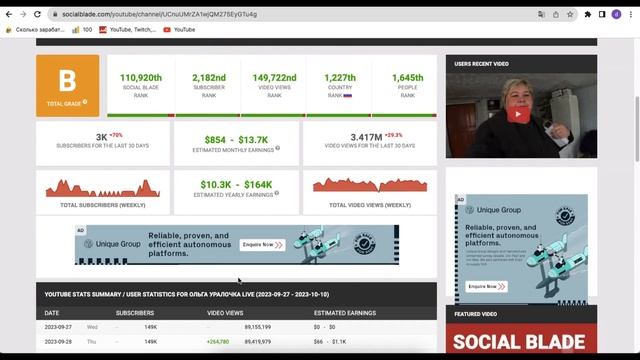The width and height of the screenshot is (640, 360).
Task: Click the Unique Group logo in banner ad
Action: [x=112, y=244]
